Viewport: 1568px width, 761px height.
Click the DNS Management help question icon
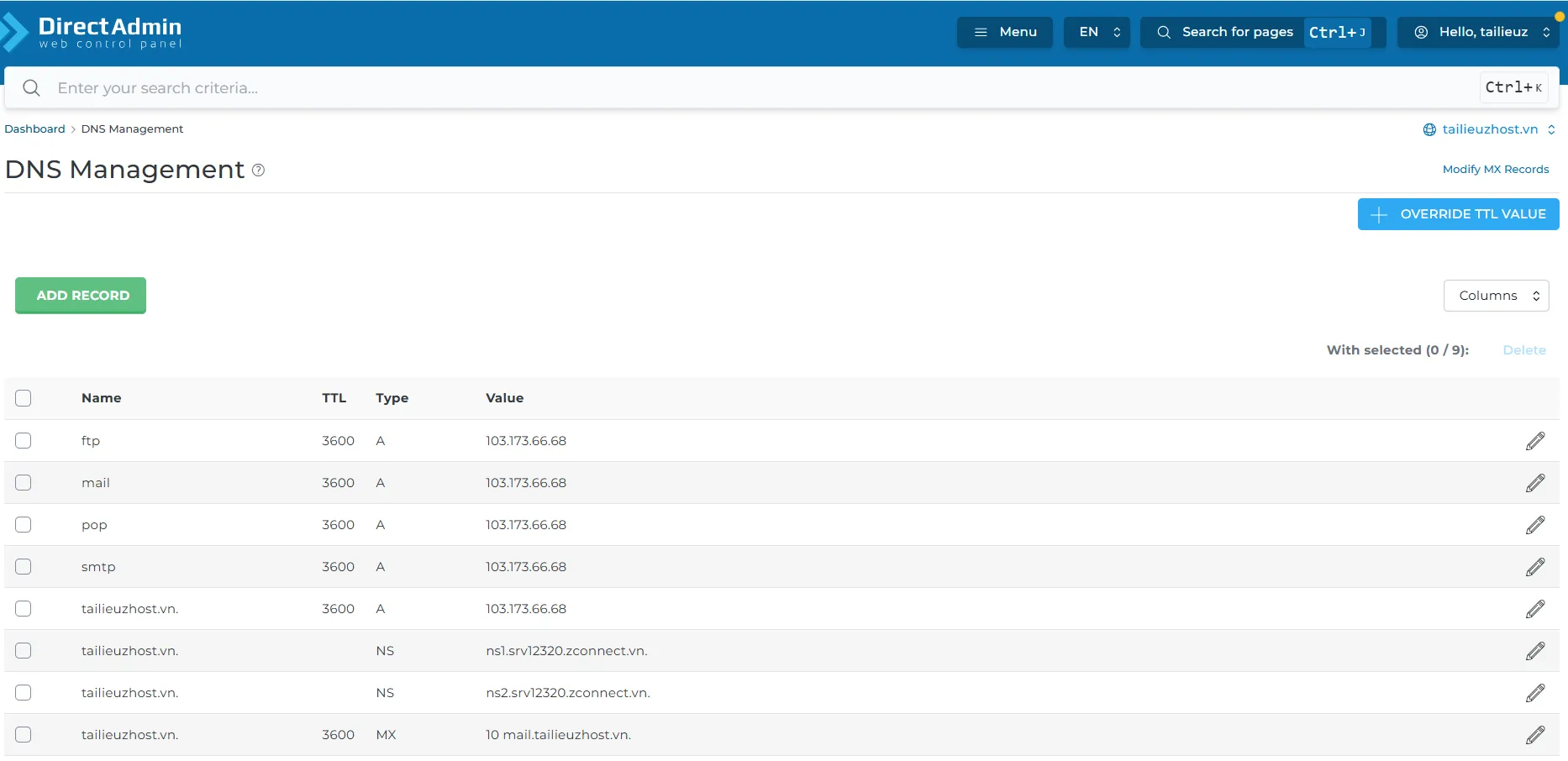(259, 171)
